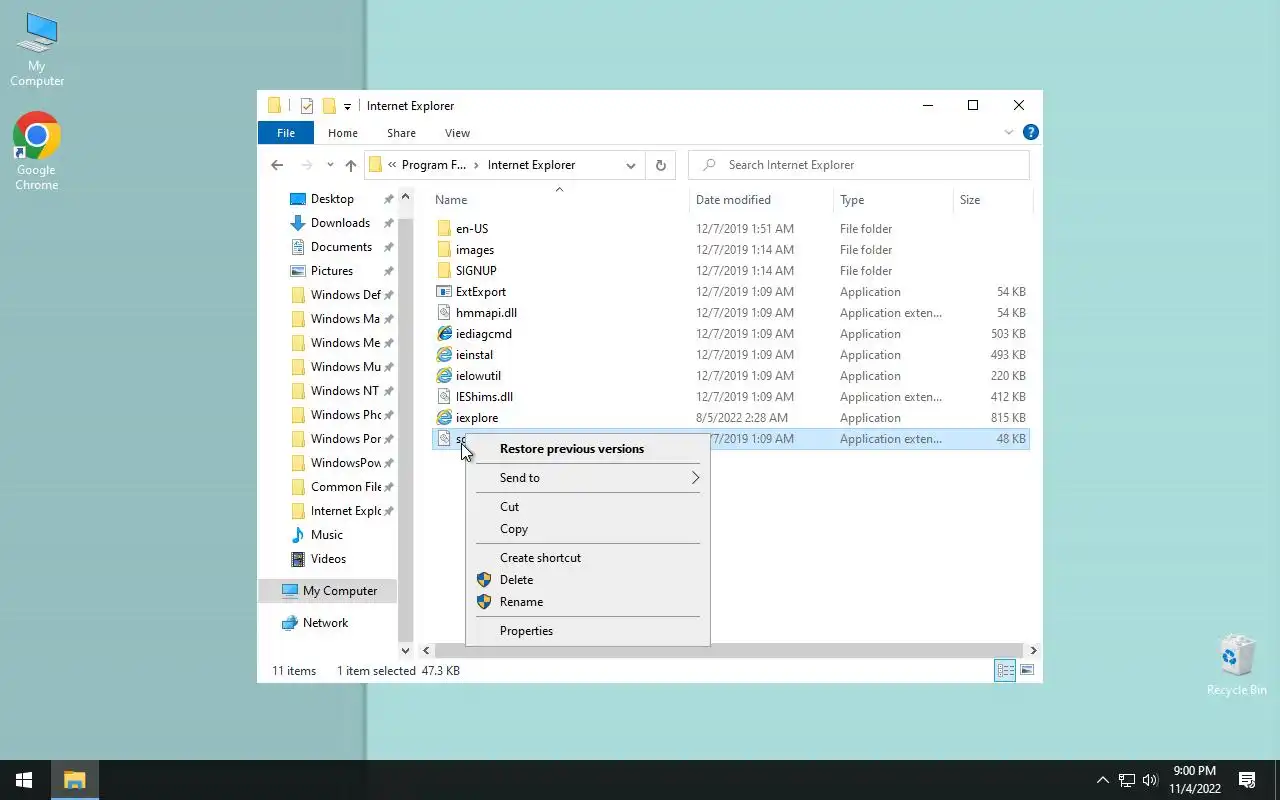
Task: Open the notification center icon
Action: pos(1247,780)
